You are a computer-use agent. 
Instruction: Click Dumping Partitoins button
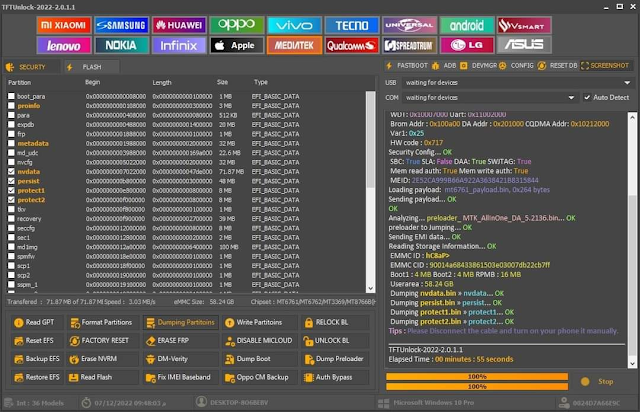181,323
